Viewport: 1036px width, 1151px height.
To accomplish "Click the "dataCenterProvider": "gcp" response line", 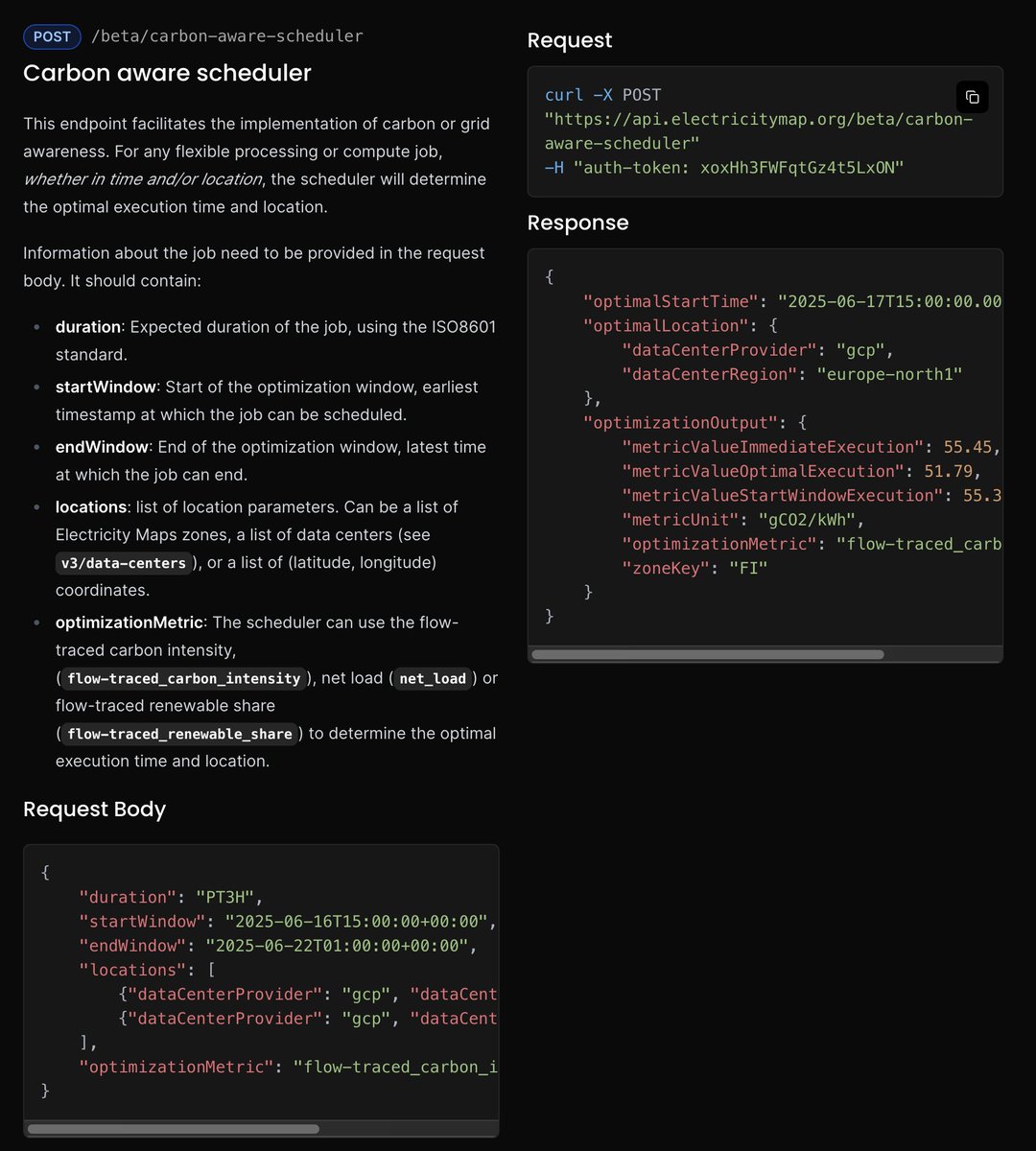I will pyautogui.click(x=758, y=350).
